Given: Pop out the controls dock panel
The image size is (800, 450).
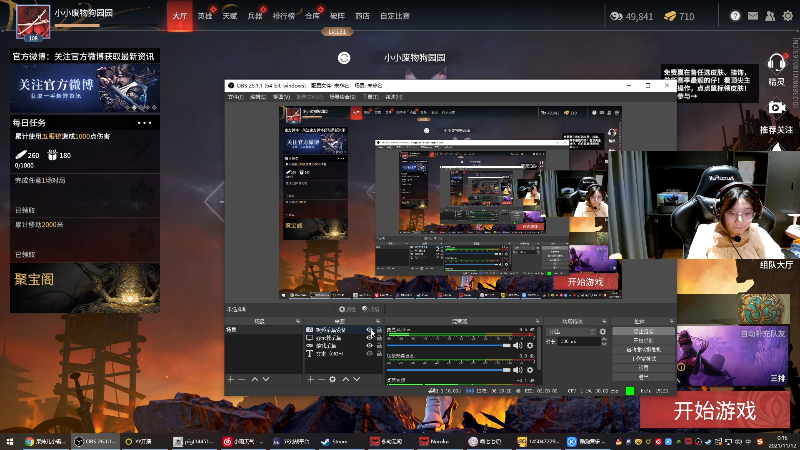Looking at the screenshot, I should pyautogui.click(x=671, y=321).
